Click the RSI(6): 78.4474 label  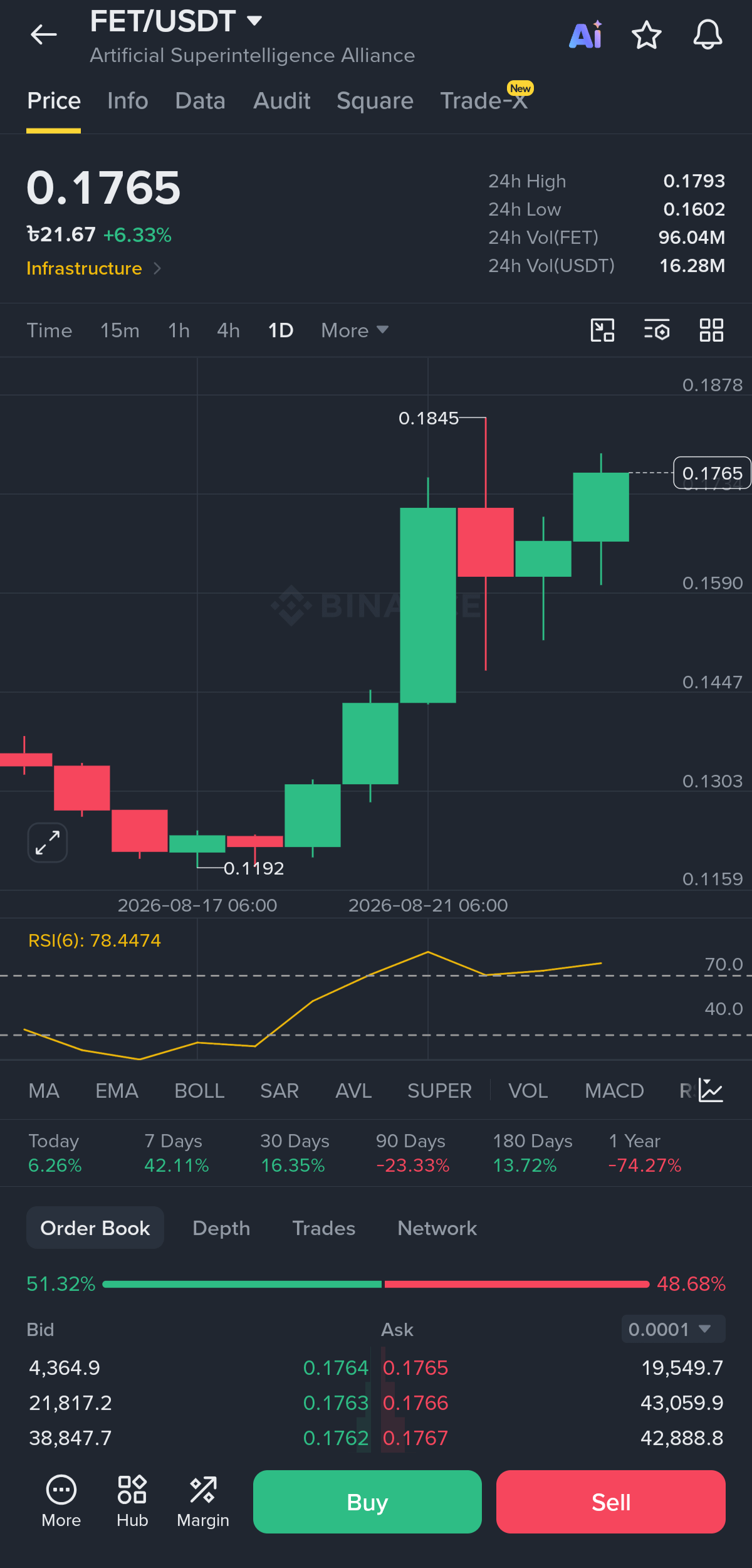click(x=95, y=940)
